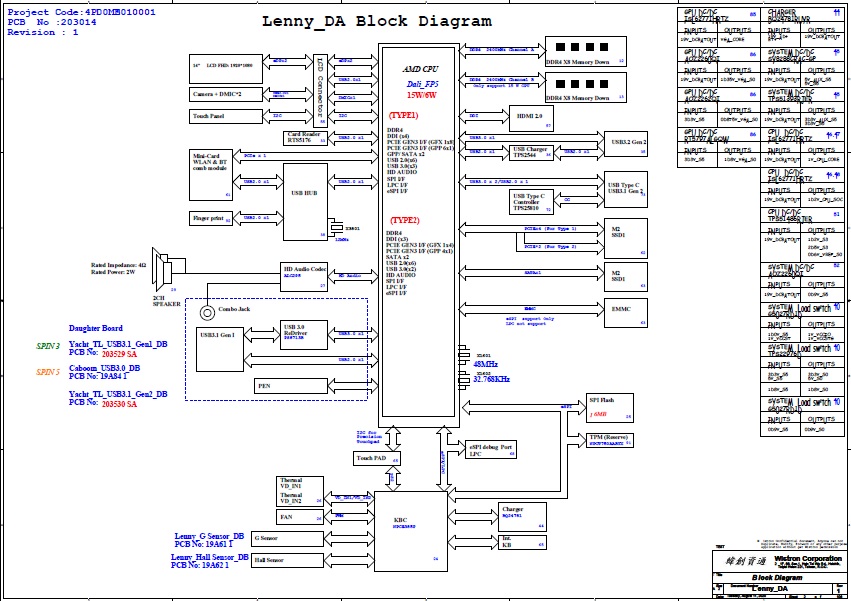Click "Block Diagram" in the Wistron title block
Screen dimensions: 851x601
pyautogui.click(x=777, y=578)
